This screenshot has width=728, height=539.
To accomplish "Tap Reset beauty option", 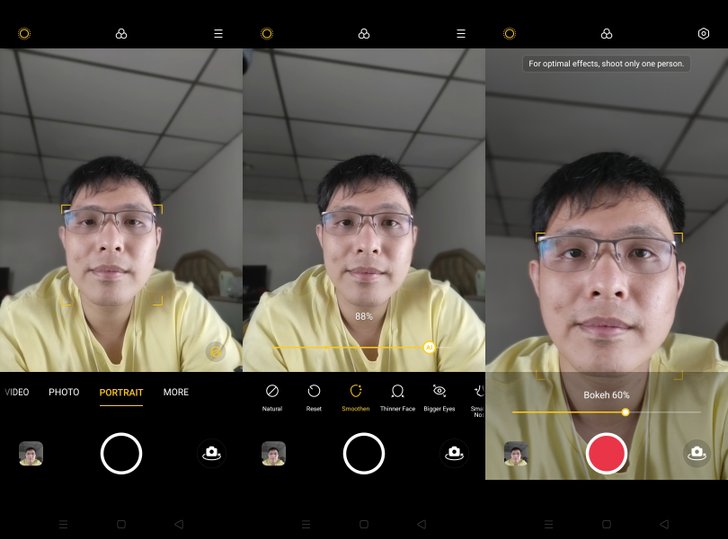I will (314, 397).
